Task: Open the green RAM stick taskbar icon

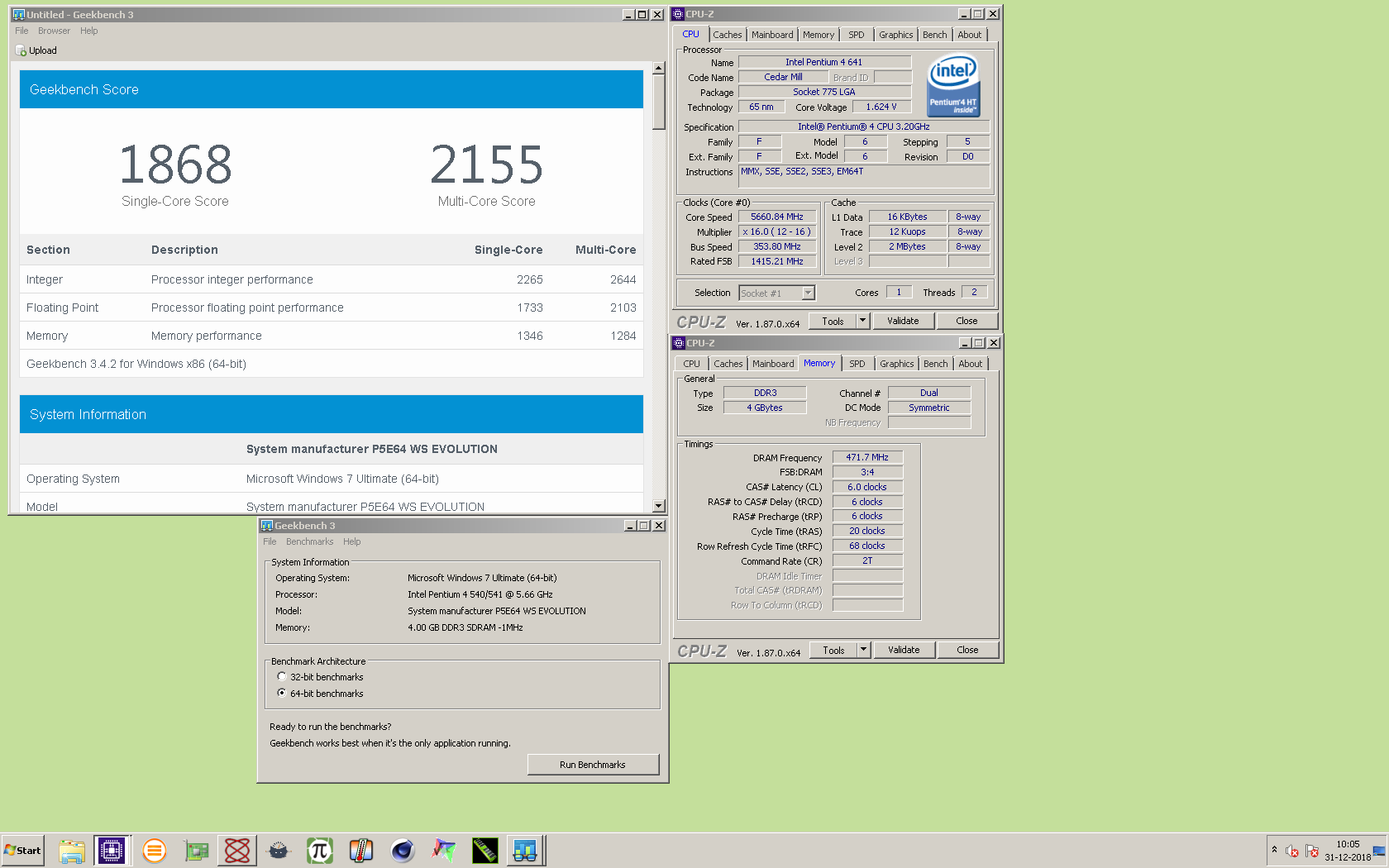Action: point(485,851)
